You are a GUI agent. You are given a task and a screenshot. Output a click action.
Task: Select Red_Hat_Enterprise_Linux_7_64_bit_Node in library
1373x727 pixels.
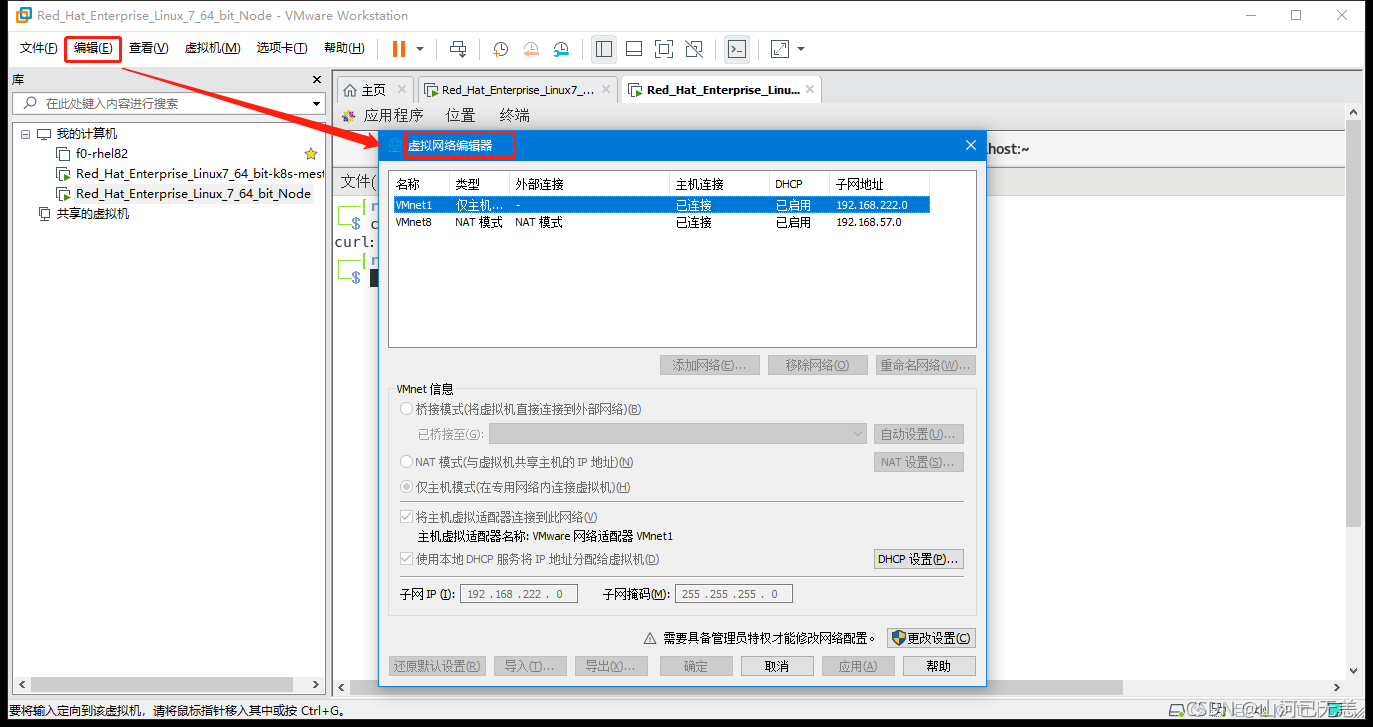(x=184, y=194)
